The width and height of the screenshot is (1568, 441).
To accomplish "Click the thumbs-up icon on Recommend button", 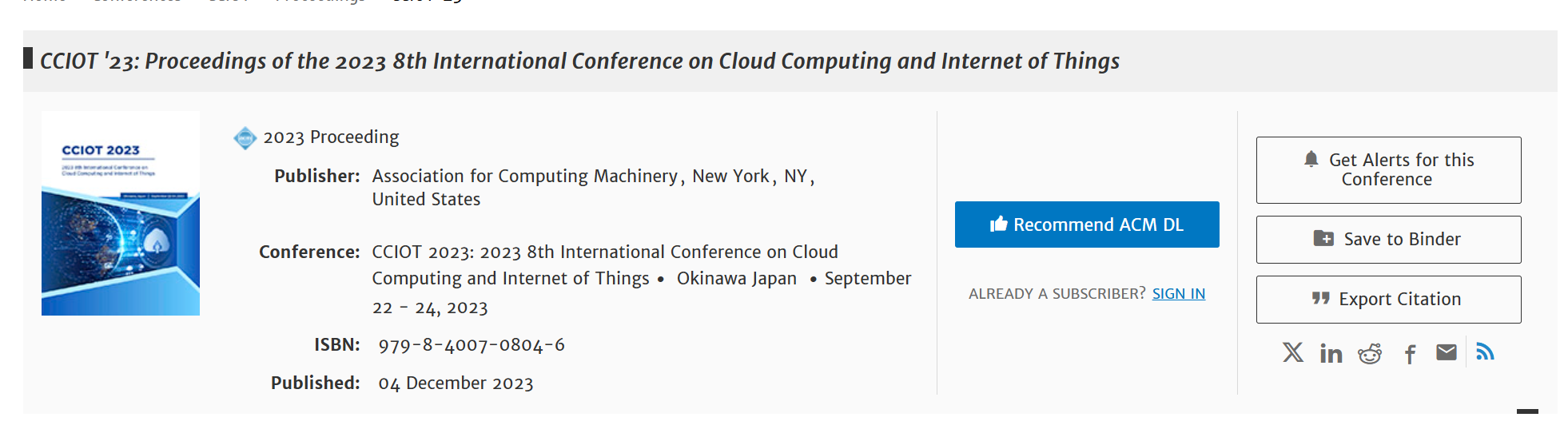I will coord(998,224).
